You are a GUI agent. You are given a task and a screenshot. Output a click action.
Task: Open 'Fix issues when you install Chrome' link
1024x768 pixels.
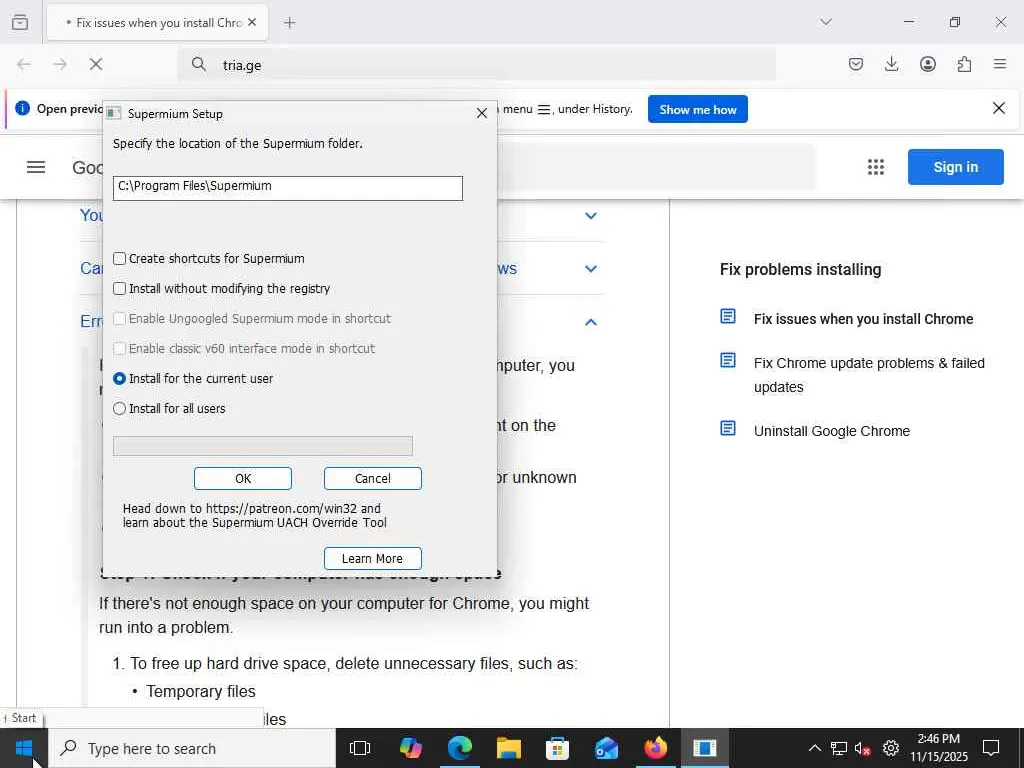coord(863,319)
